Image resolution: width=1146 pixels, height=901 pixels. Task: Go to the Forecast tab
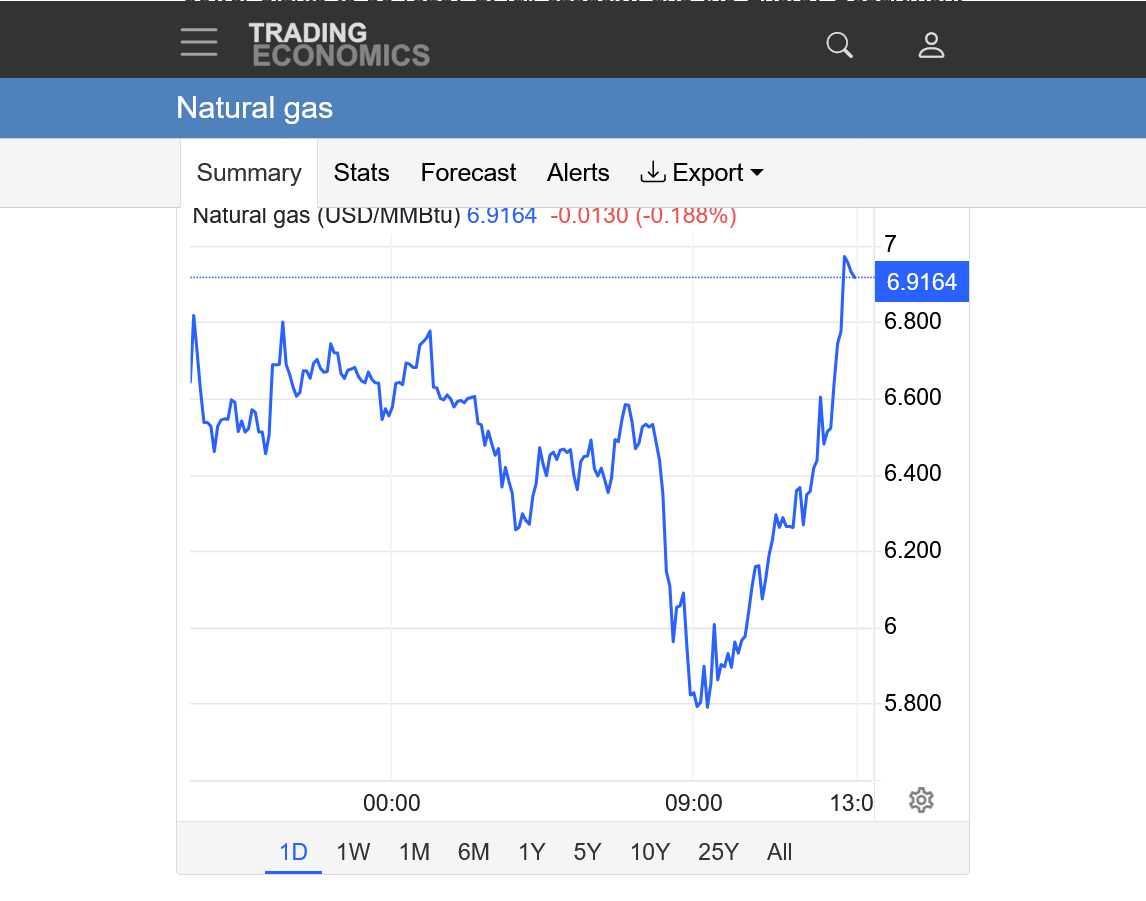click(x=468, y=173)
